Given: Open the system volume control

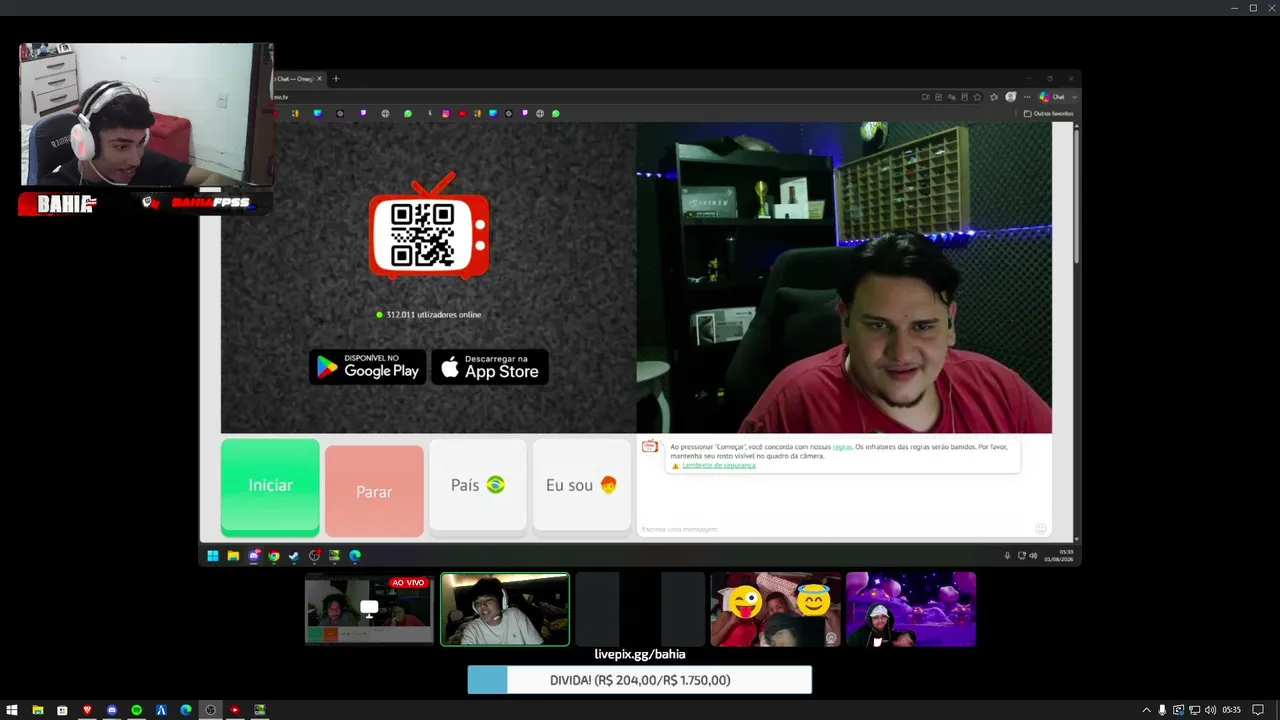Looking at the screenshot, I should [x=1210, y=710].
